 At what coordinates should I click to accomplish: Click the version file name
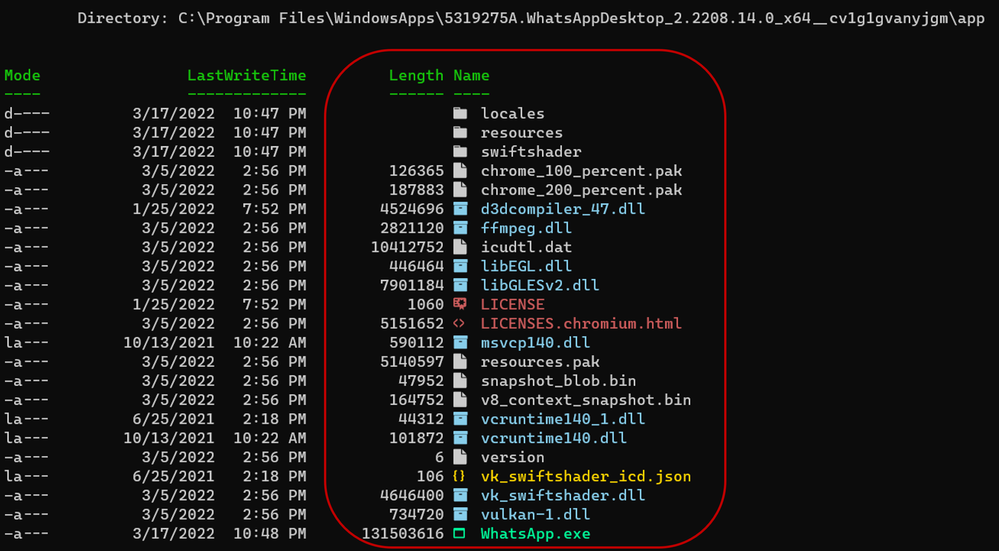point(513,457)
